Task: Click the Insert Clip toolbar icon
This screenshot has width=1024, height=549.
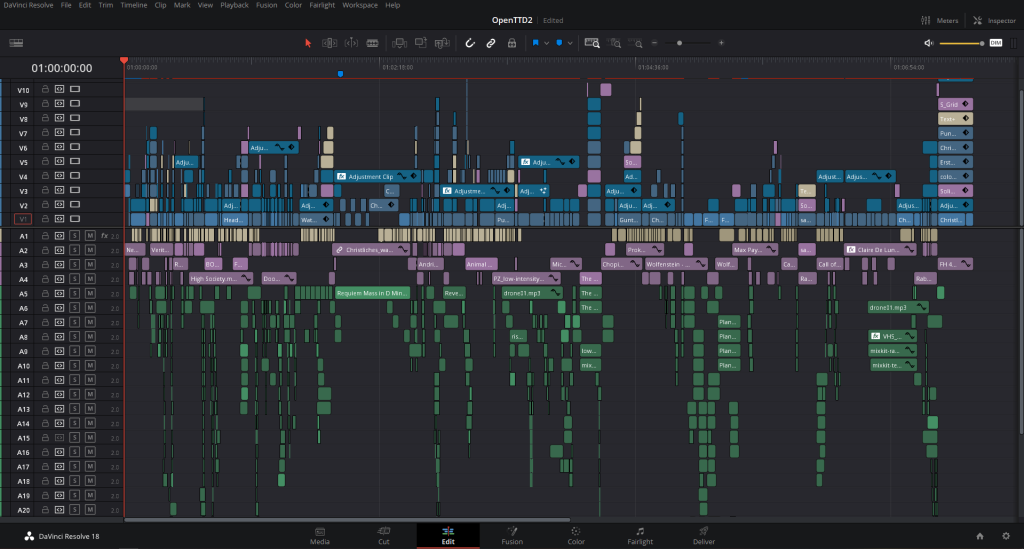Action: (399, 43)
